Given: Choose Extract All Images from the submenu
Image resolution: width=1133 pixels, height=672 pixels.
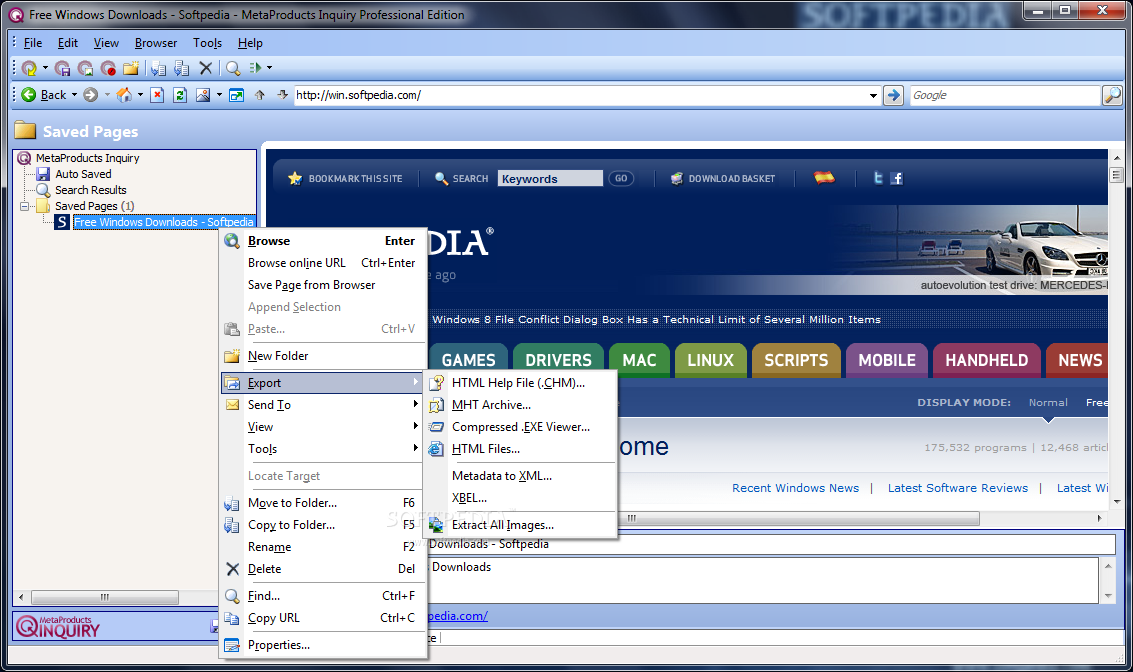Looking at the screenshot, I should 520,525.
